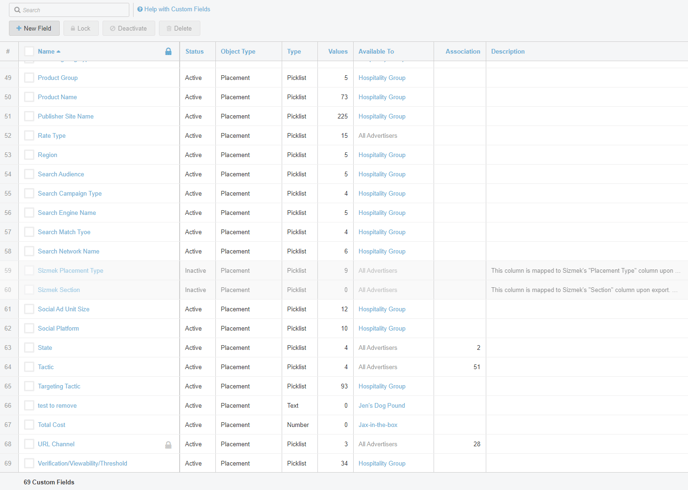Click Sizmek Placement Type description text

pyautogui.click(x=586, y=271)
